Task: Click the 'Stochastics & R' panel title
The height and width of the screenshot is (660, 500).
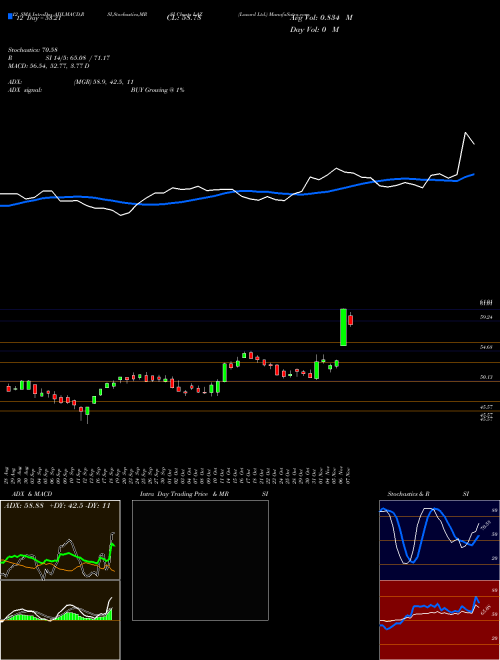Action: pyautogui.click(x=409, y=494)
